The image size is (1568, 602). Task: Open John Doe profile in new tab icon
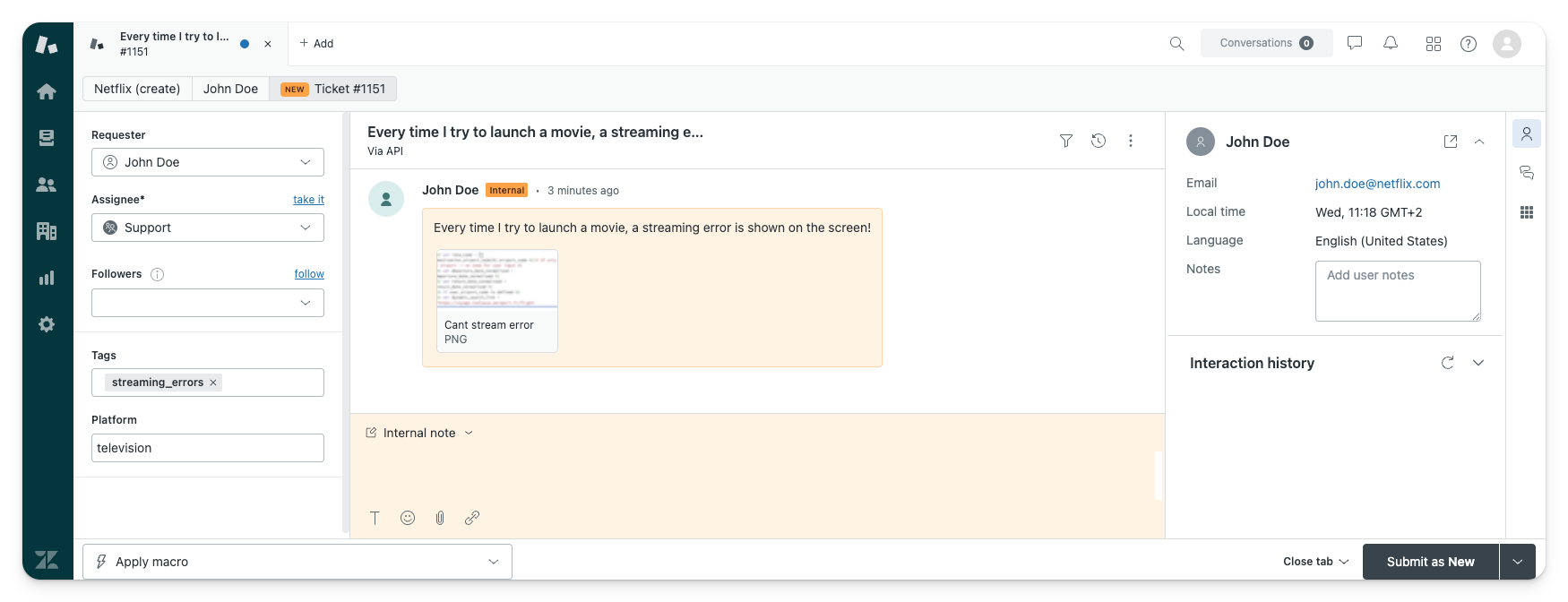point(1451,142)
